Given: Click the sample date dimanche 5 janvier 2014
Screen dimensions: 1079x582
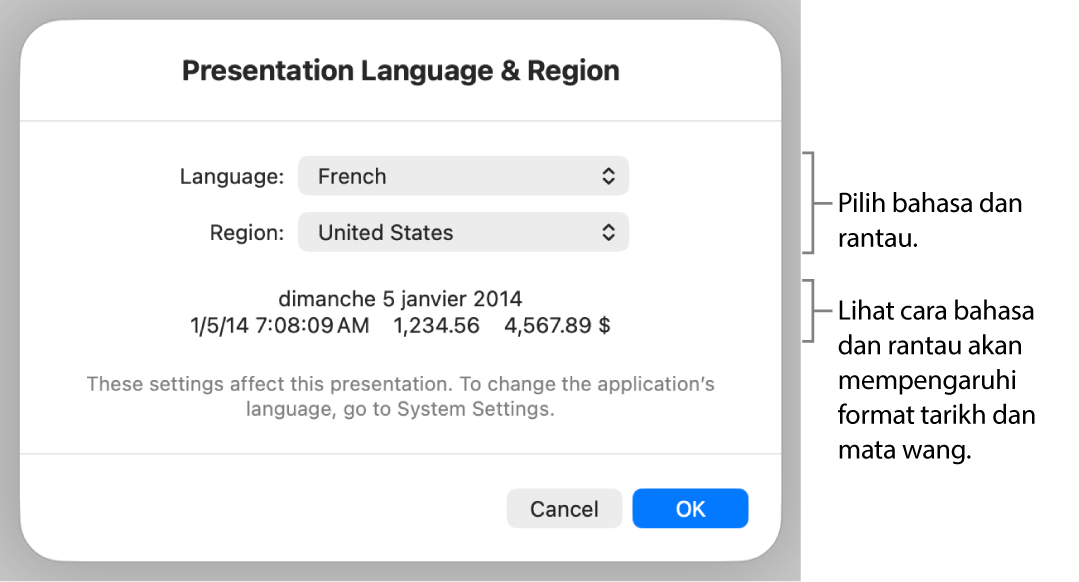Looking at the screenshot, I should [x=400, y=298].
